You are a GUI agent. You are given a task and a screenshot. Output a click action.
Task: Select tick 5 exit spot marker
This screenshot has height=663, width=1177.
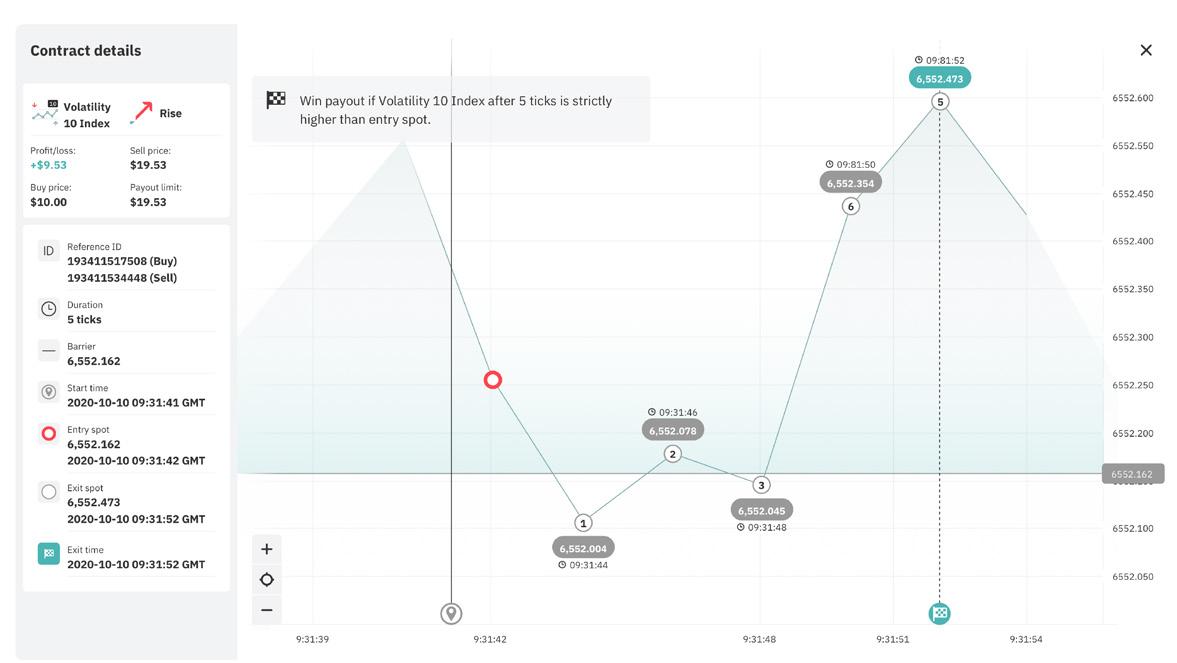(940, 102)
